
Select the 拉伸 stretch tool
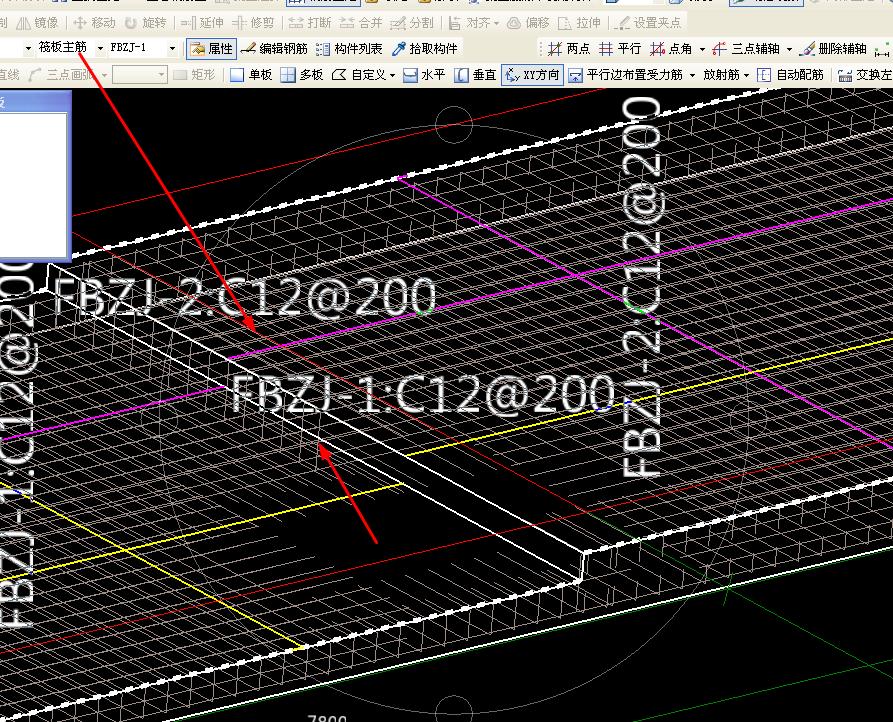click(580, 23)
